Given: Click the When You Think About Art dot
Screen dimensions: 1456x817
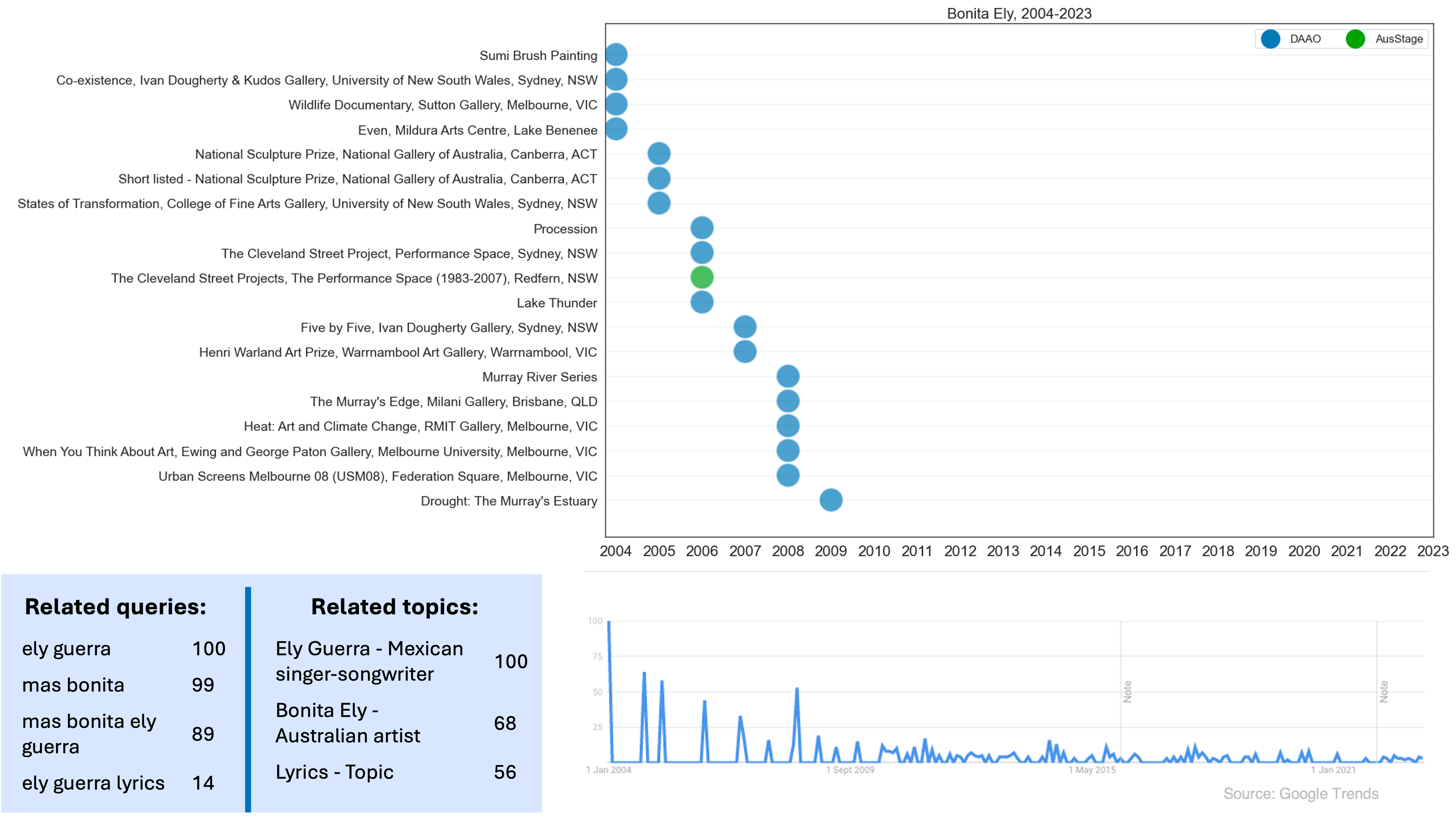Looking at the screenshot, I should (x=788, y=451).
